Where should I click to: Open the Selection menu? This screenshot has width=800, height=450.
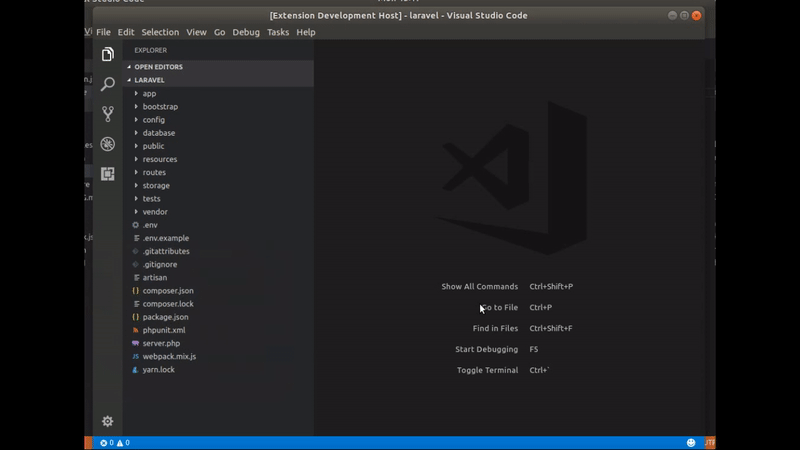[160, 32]
